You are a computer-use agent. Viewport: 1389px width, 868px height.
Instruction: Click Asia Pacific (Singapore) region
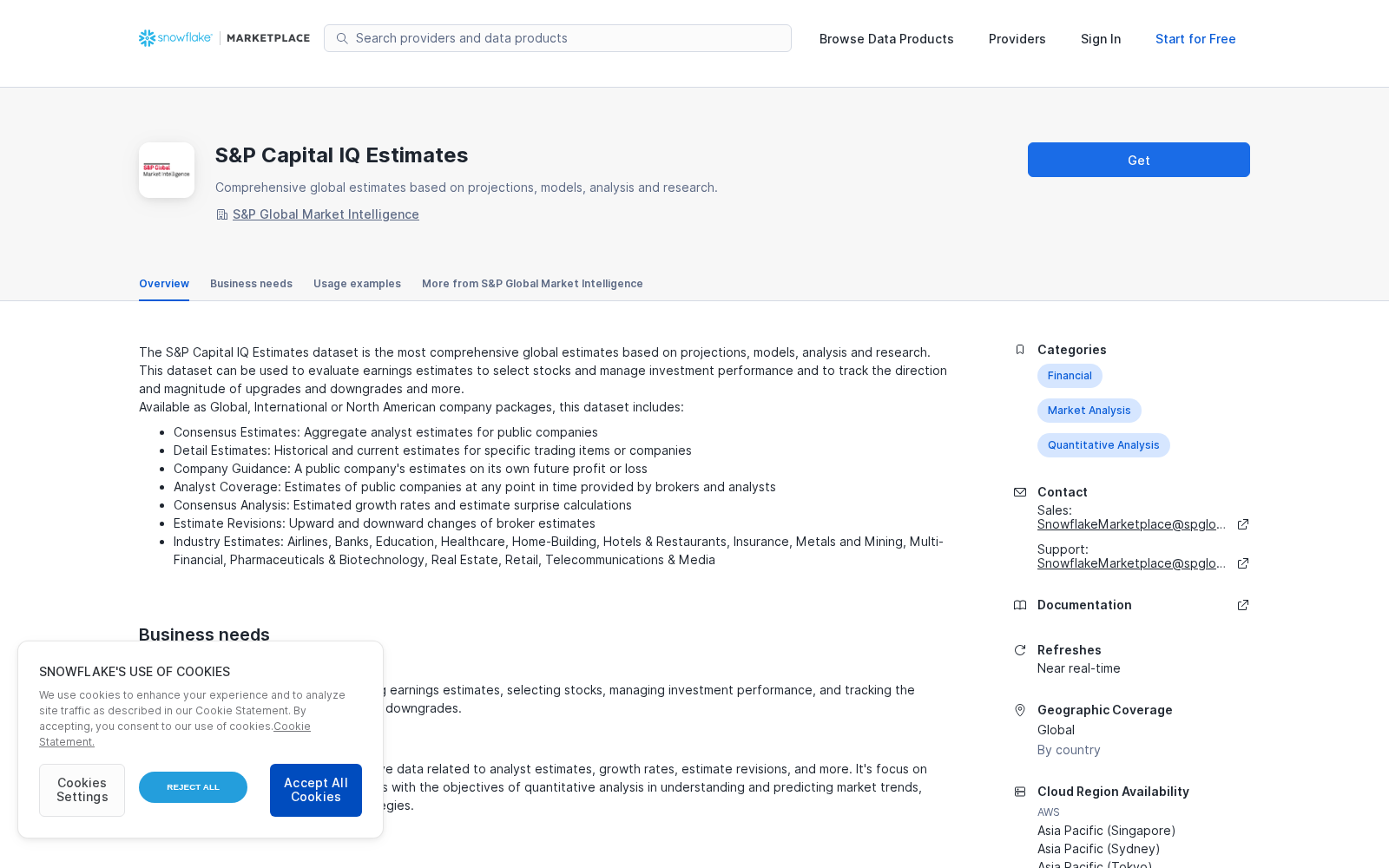[1107, 831]
